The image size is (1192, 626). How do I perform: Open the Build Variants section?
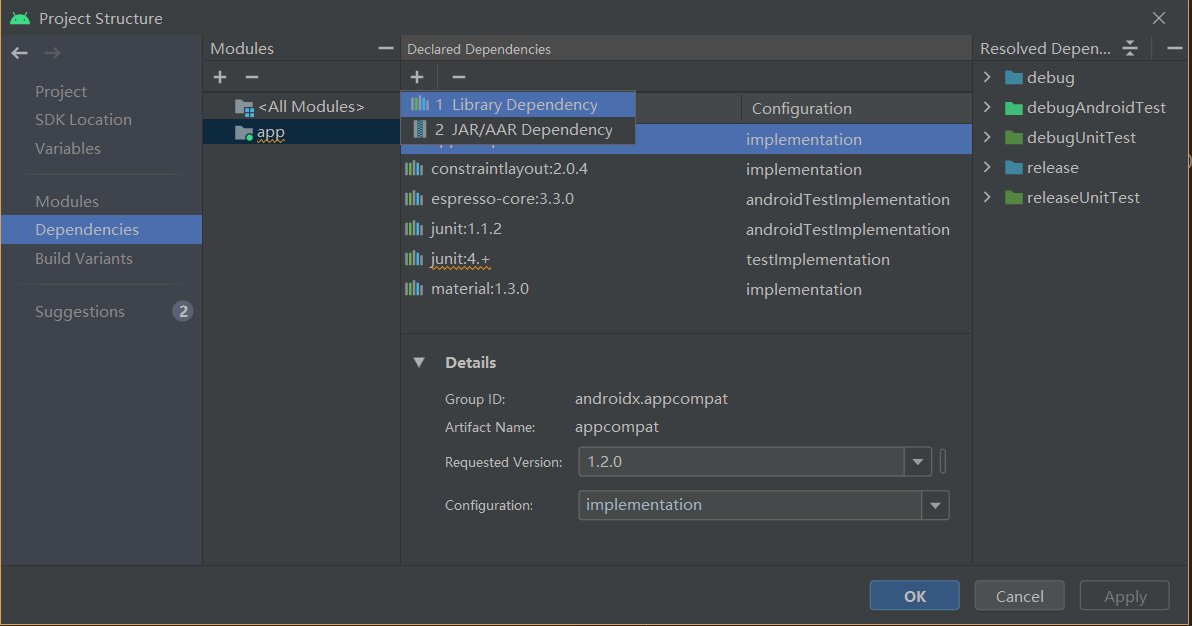click(84, 259)
